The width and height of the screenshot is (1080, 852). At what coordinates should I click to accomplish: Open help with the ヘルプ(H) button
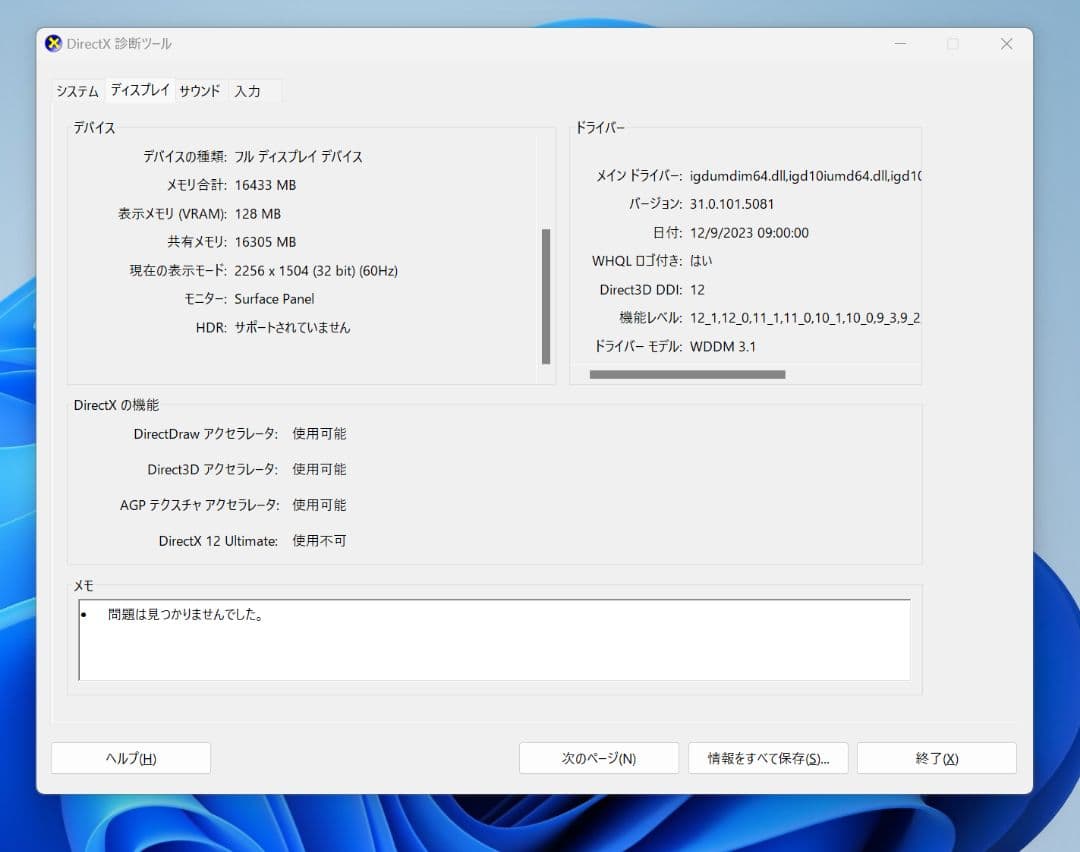tap(130, 758)
